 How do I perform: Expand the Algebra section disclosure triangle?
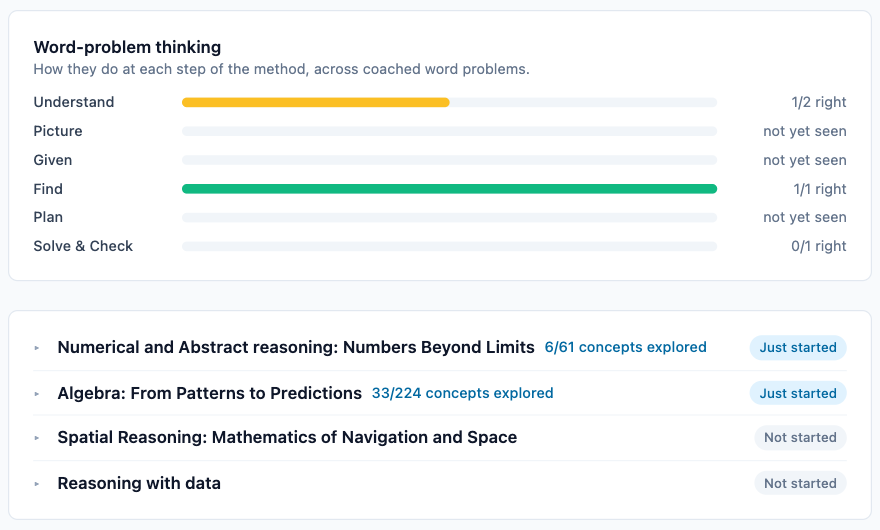point(36,394)
